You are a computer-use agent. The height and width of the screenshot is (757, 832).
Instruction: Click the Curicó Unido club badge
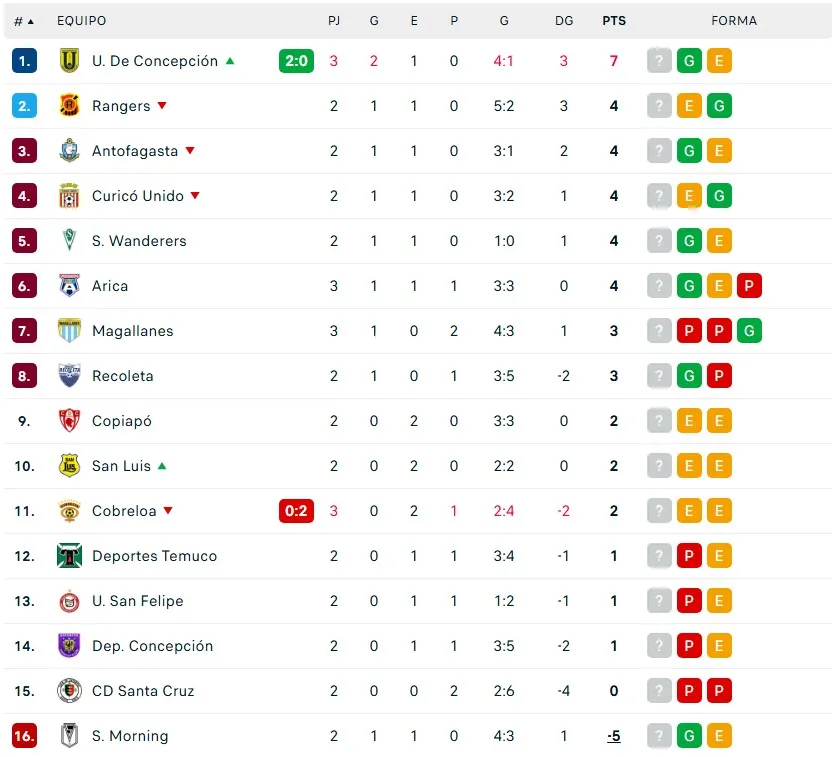(69, 196)
